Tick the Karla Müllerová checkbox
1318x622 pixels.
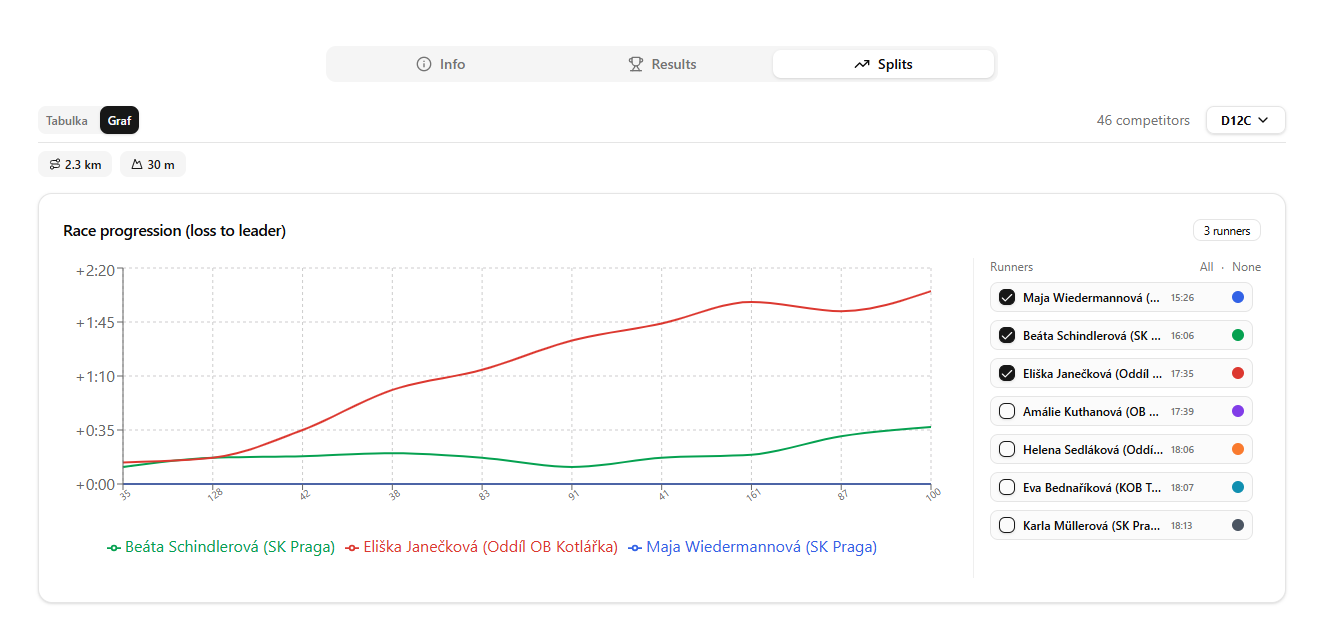coord(1007,525)
